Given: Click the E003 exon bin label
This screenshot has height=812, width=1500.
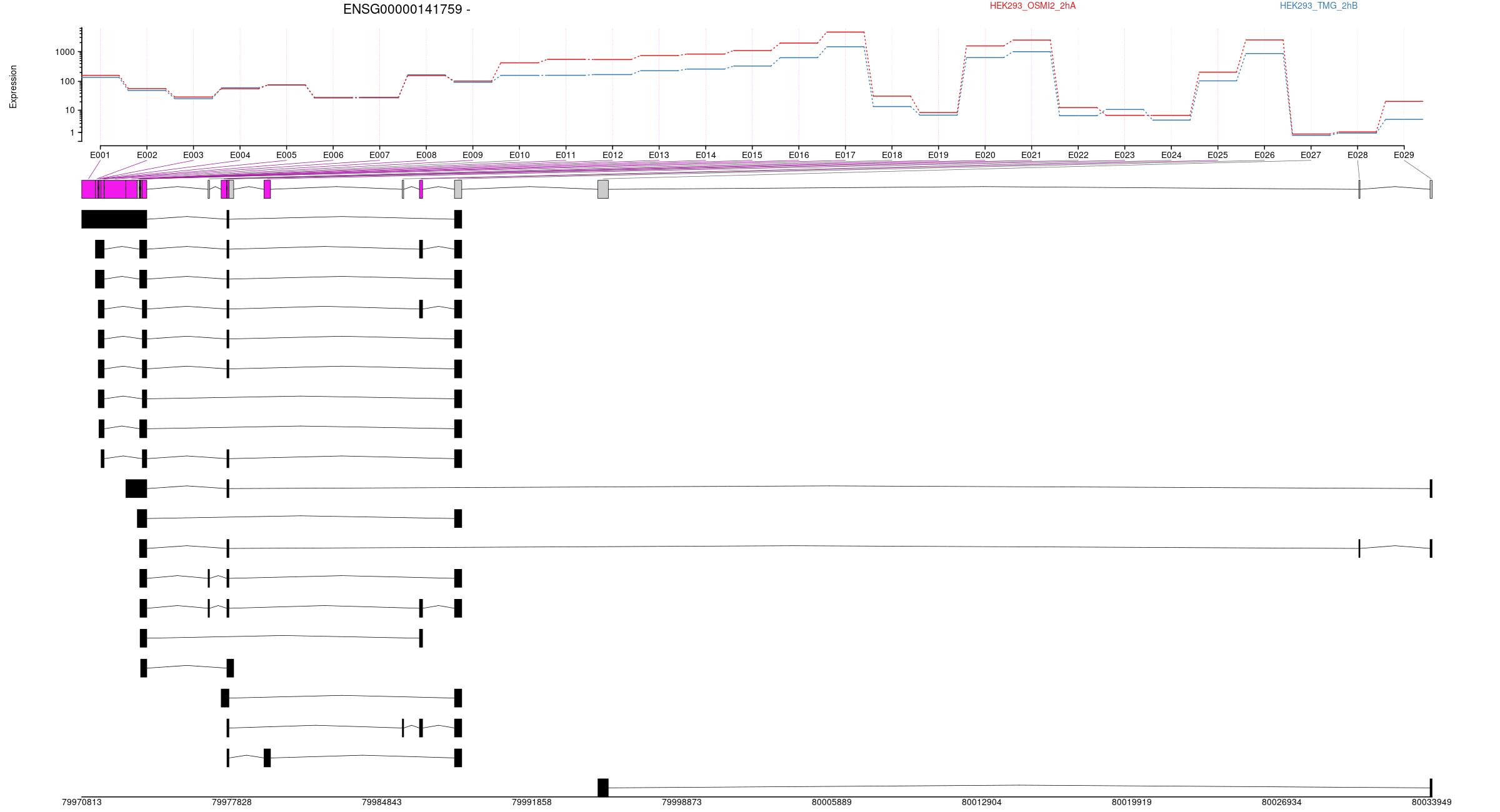Looking at the screenshot, I should pos(193,155).
